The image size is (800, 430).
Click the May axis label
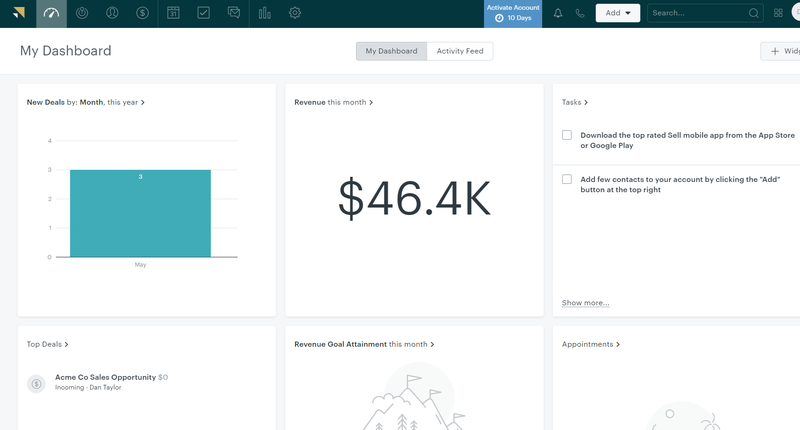click(140, 265)
